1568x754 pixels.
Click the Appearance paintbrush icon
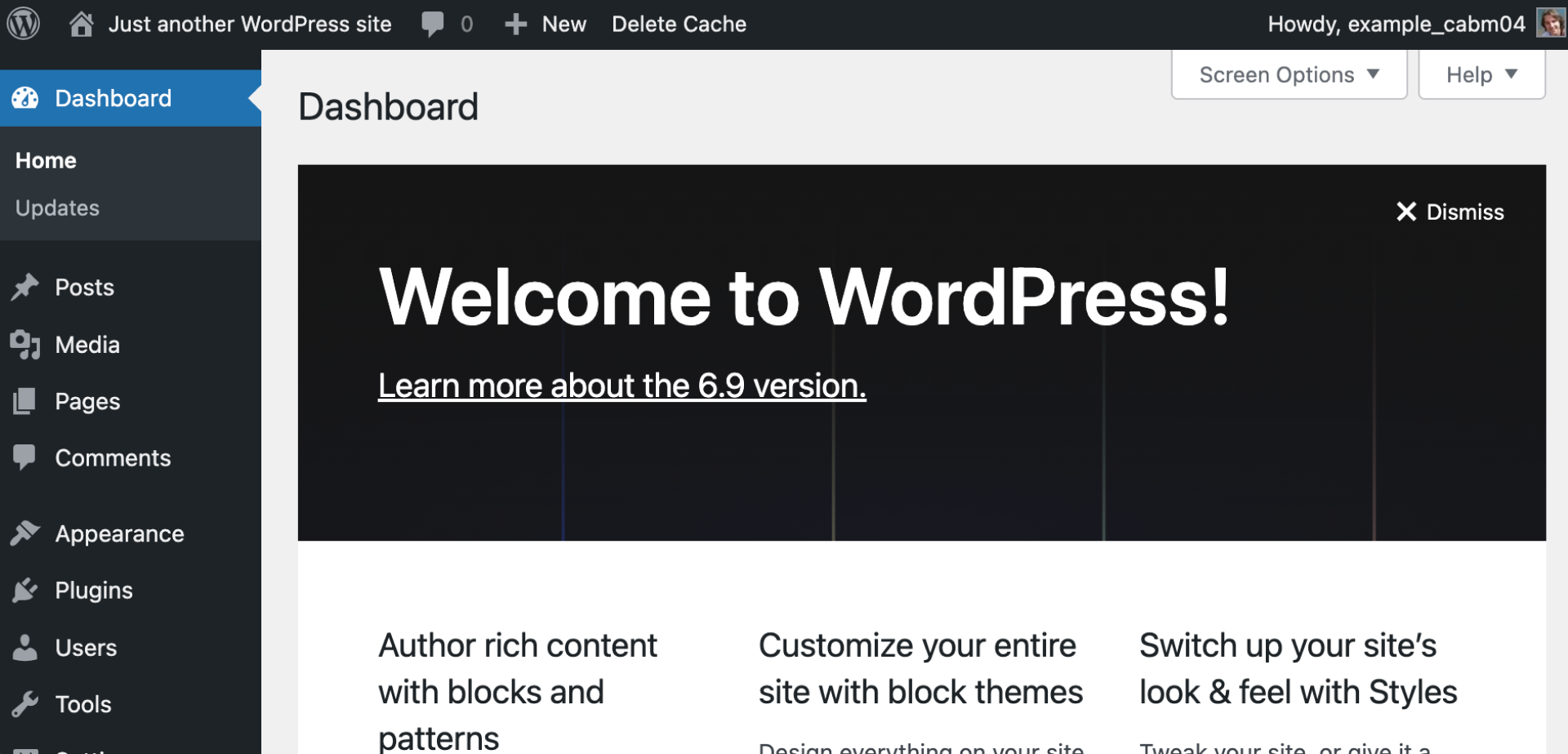point(25,533)
